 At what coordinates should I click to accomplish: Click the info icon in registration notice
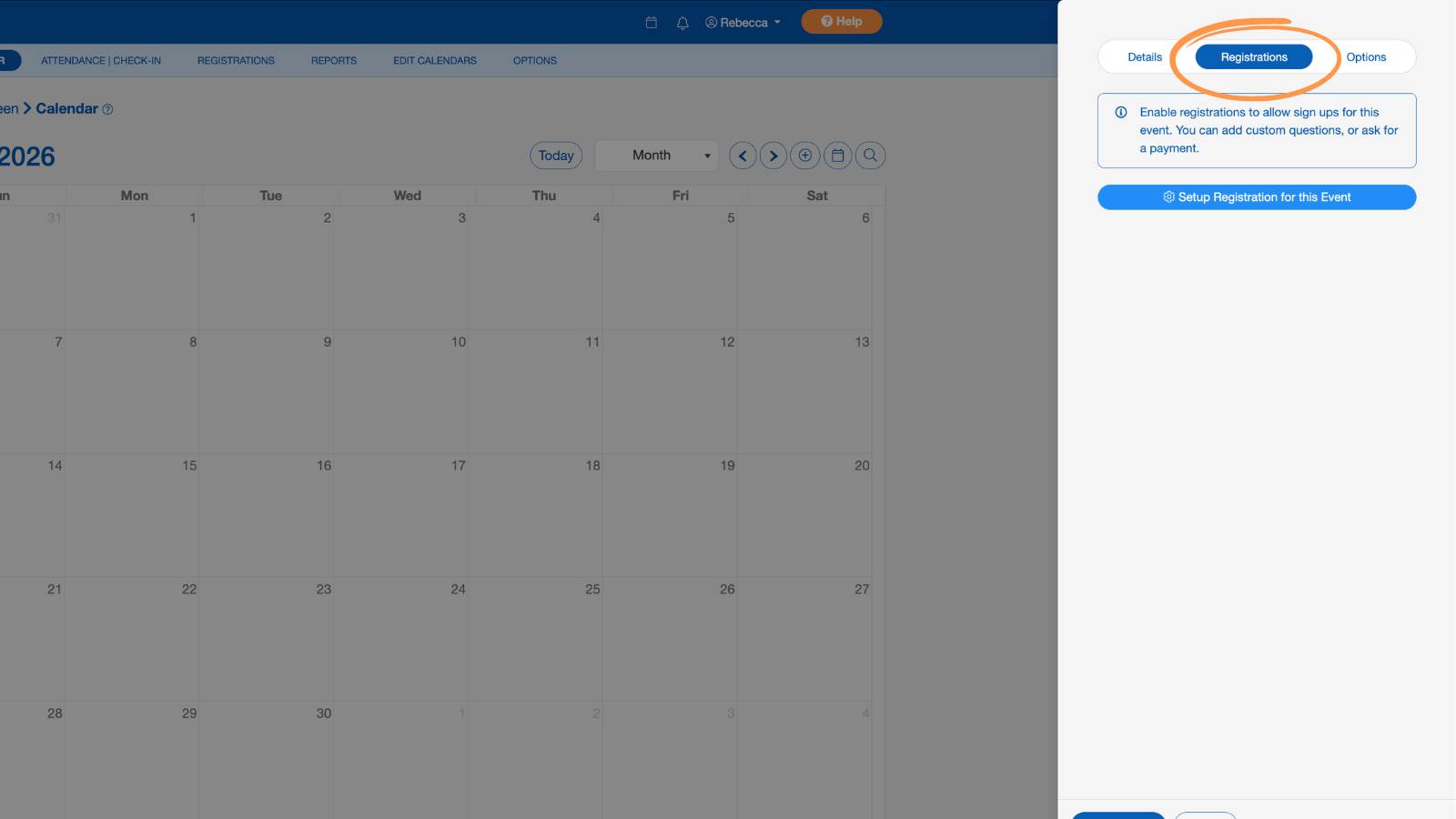(1121, 113)
